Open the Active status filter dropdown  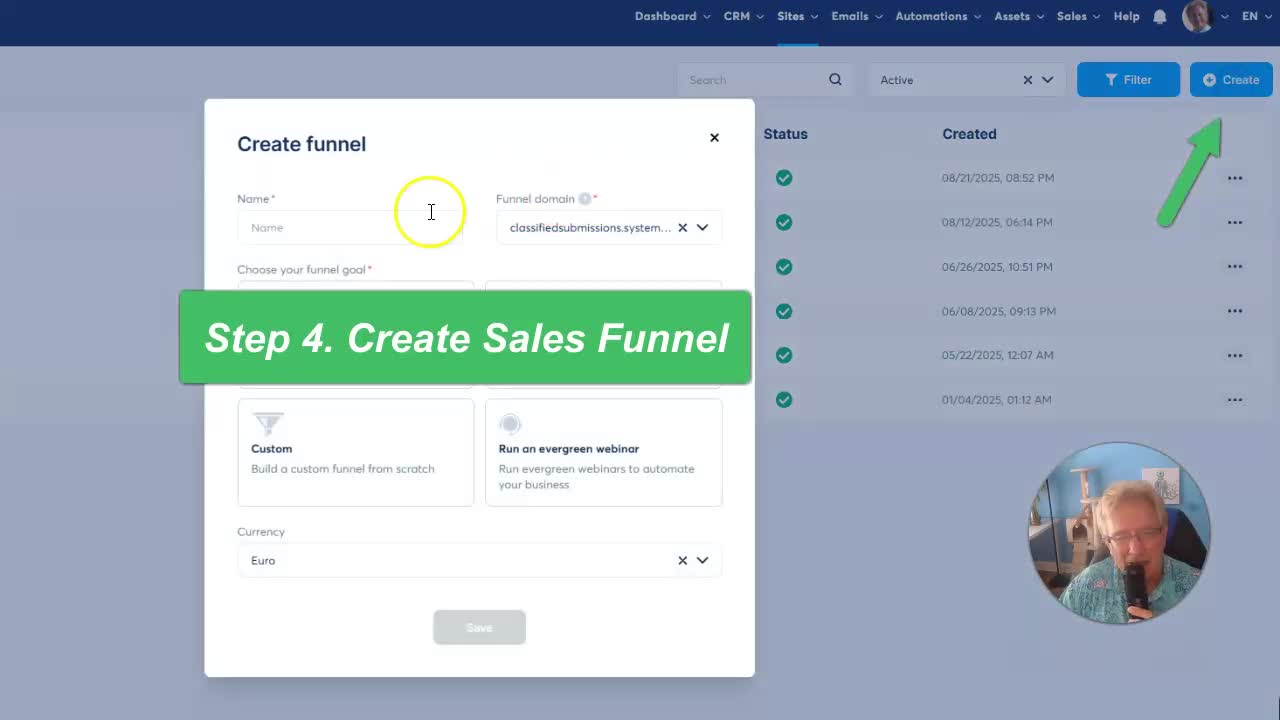[1047, 80]
